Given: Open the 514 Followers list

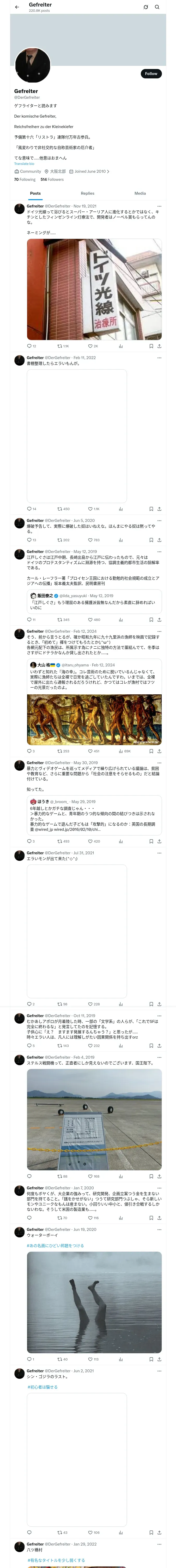Looking at the screenshot, I should pos(52,180).
